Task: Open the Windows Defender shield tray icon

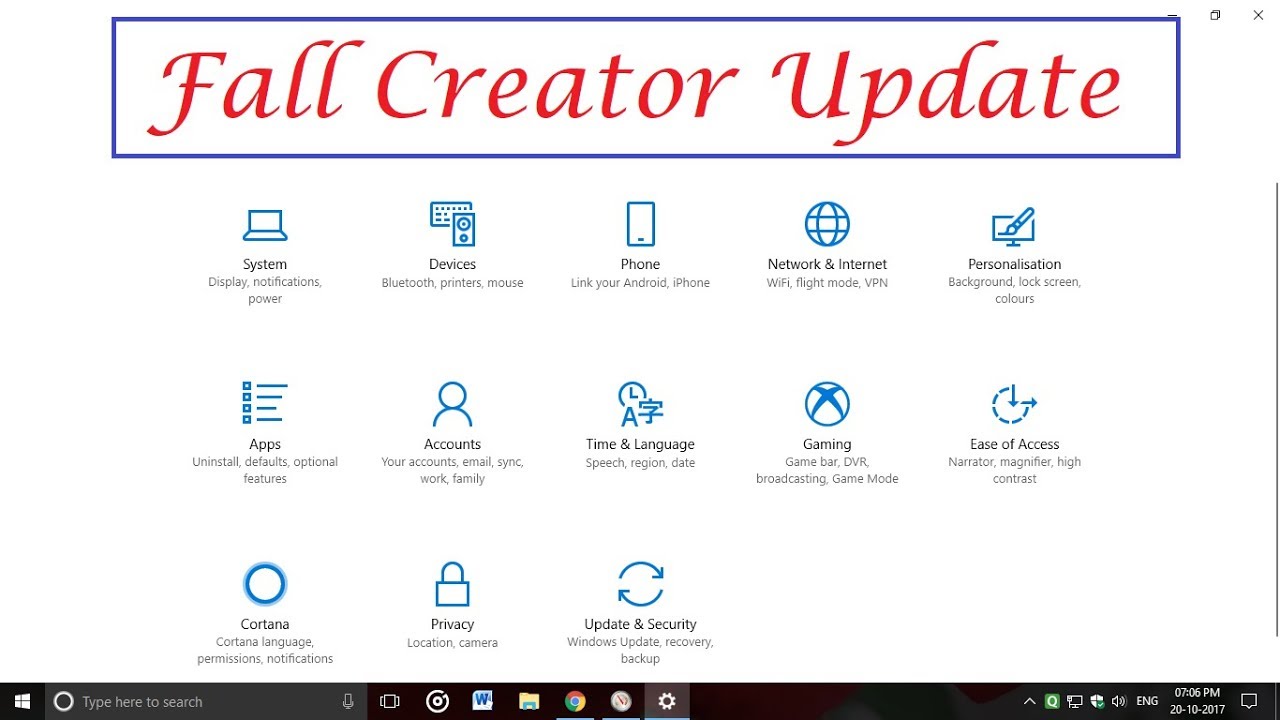Action: coord(1097,702)
